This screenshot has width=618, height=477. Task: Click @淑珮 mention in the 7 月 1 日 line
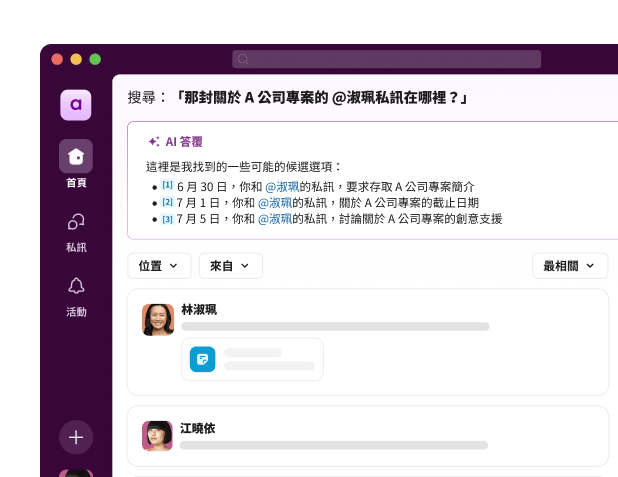pyautogui.click(x=275, y=203)
